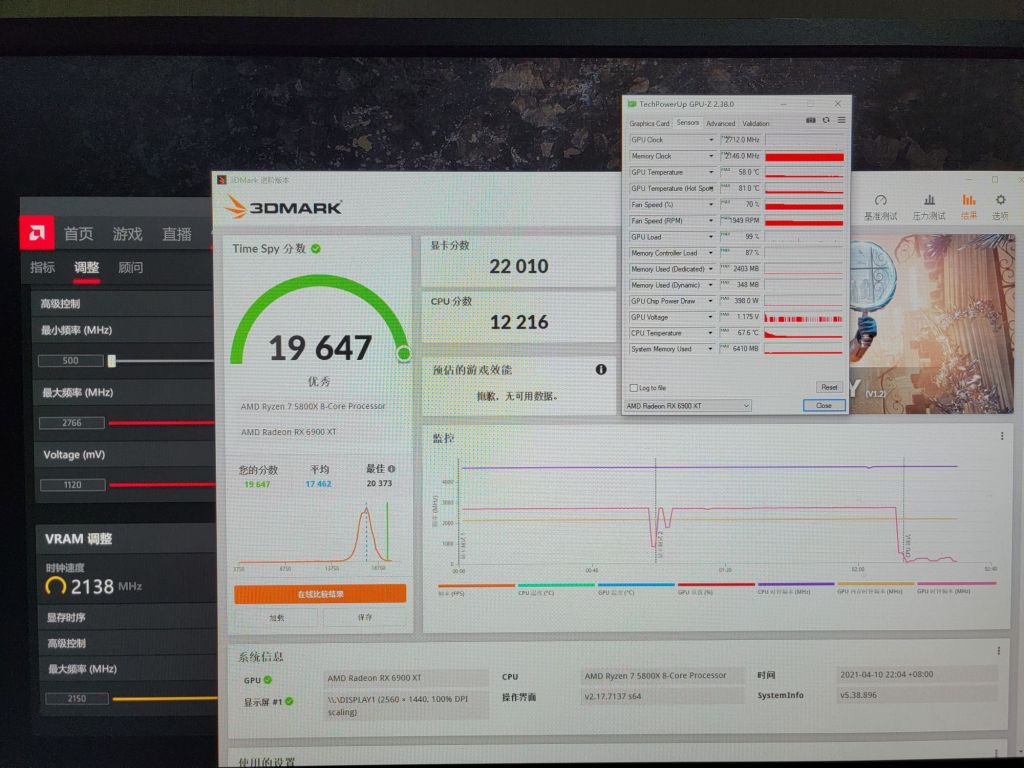The image size is (1024, 768).
Task: Click GPU-Z refresh icon
Action: point(826,120)
